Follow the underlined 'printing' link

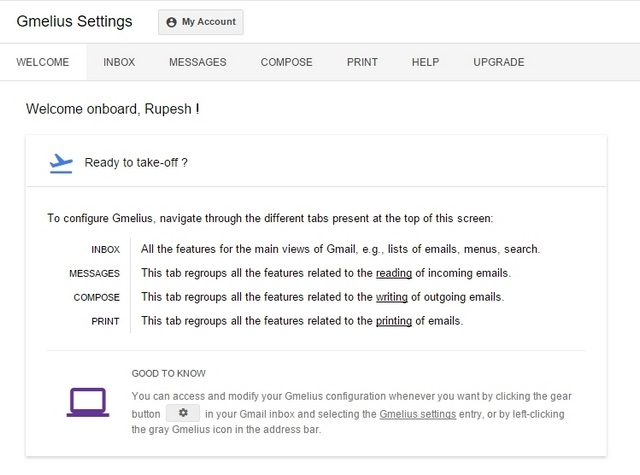point(393,321)
